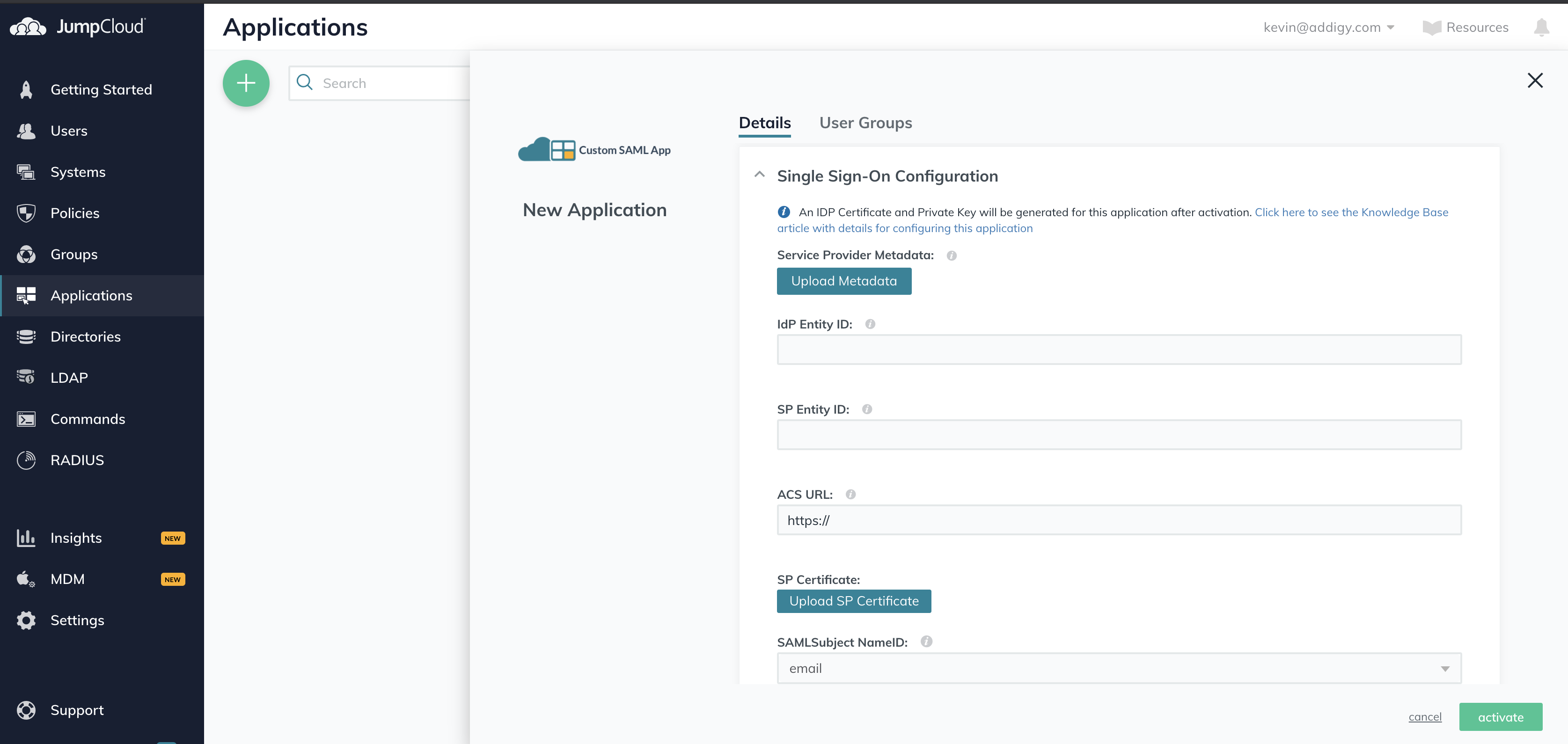This screenshot has width=1568, height=744.
Task: Click the notification bell
Action: point(1540,28)
